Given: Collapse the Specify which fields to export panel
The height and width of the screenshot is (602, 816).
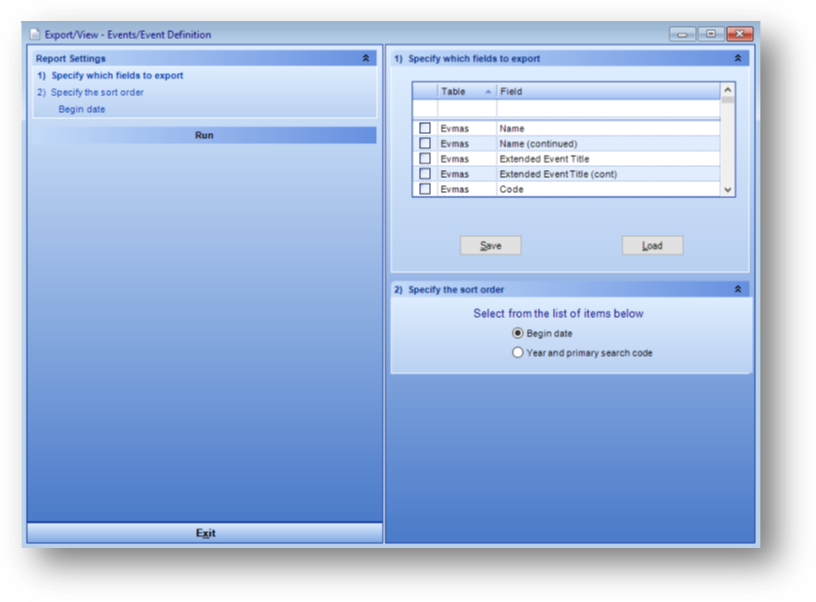Looking at the screenshot, I should [x=737, y=58].
